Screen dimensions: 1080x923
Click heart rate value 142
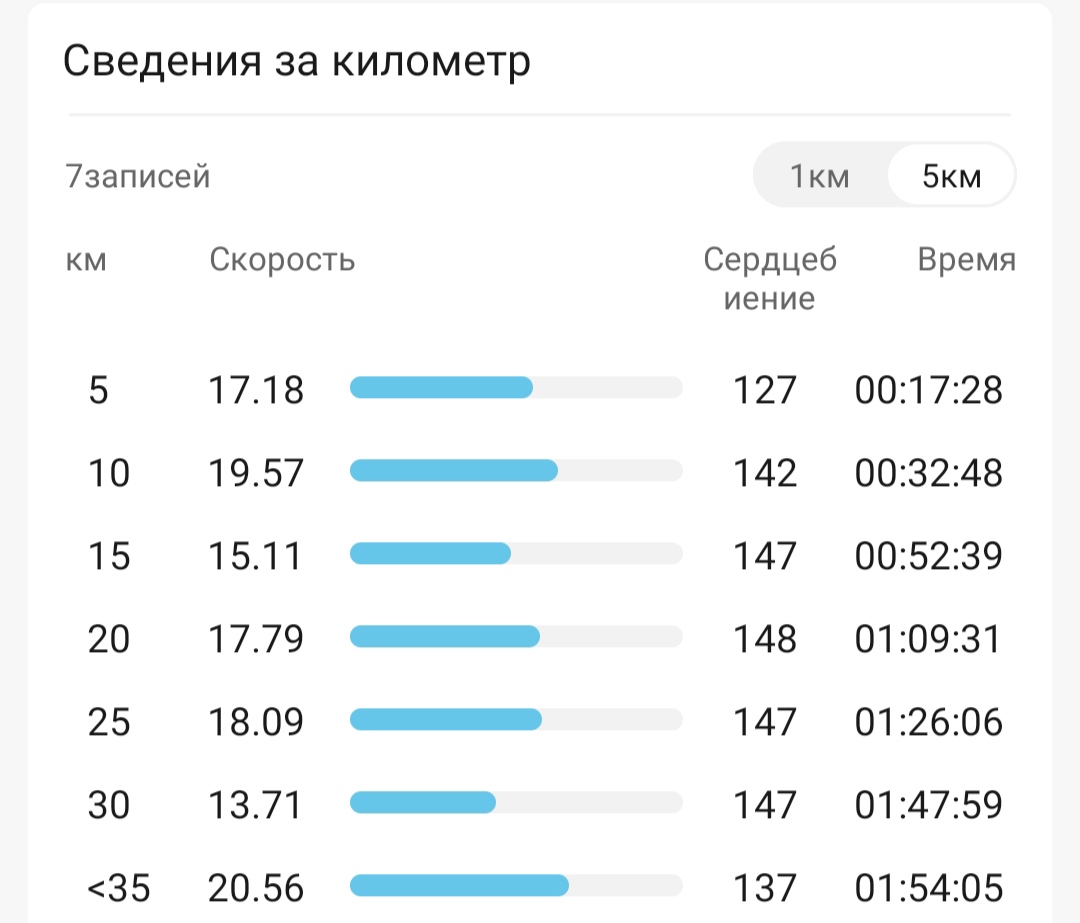[765, 473]
